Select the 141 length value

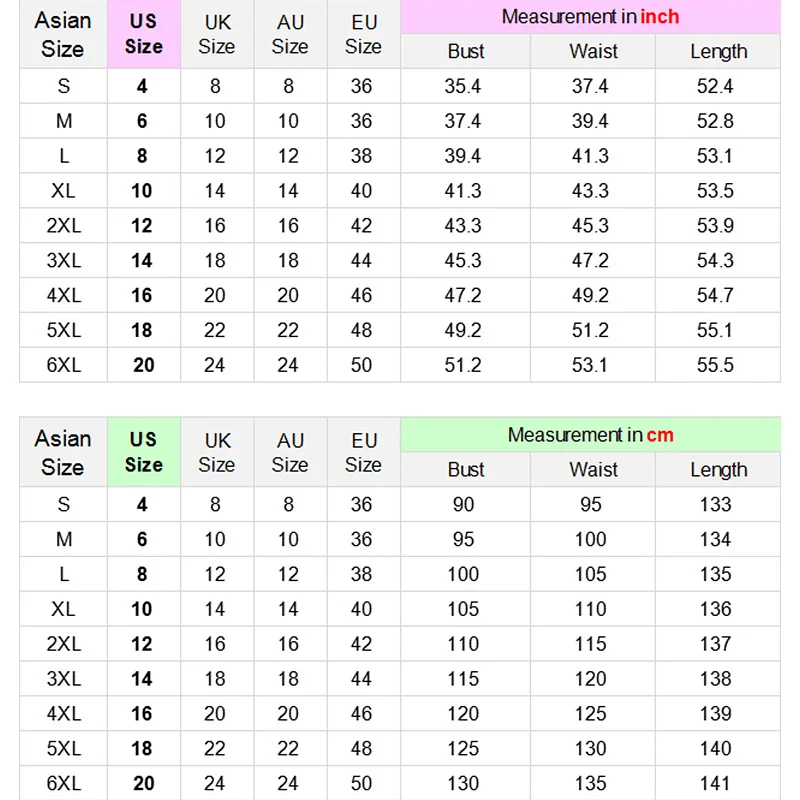coord(715,783)
